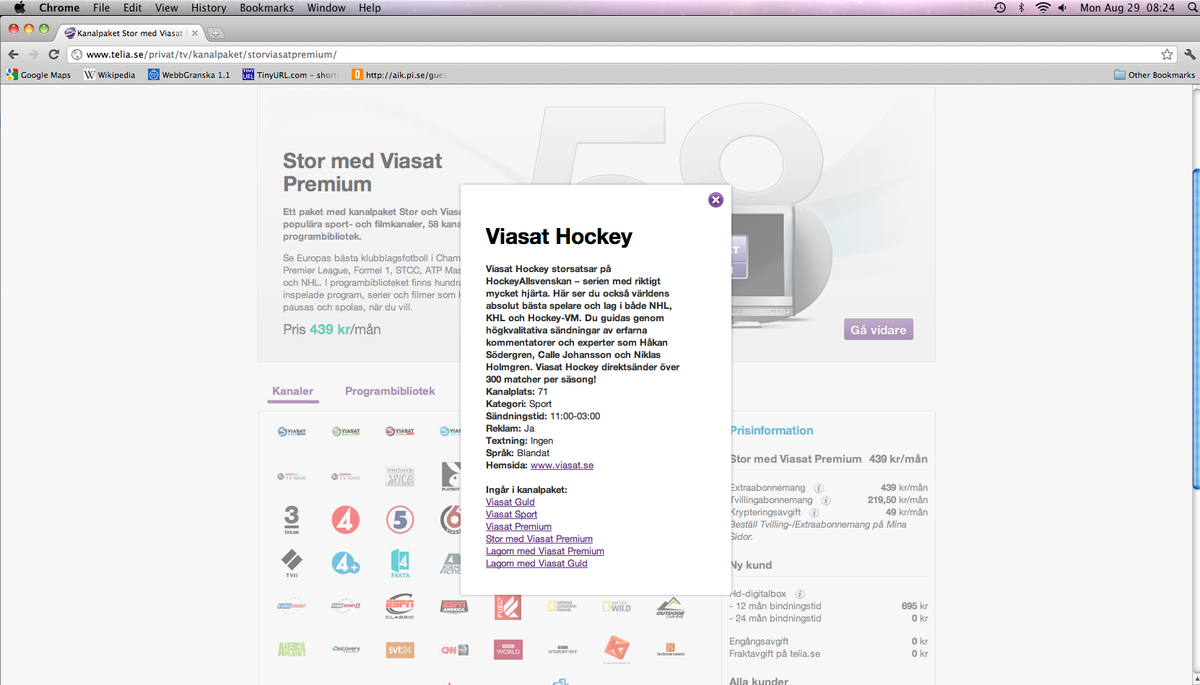Open the Wi-Fi status menu
The image size is (1200, 685).
(x=1043, y=8)
